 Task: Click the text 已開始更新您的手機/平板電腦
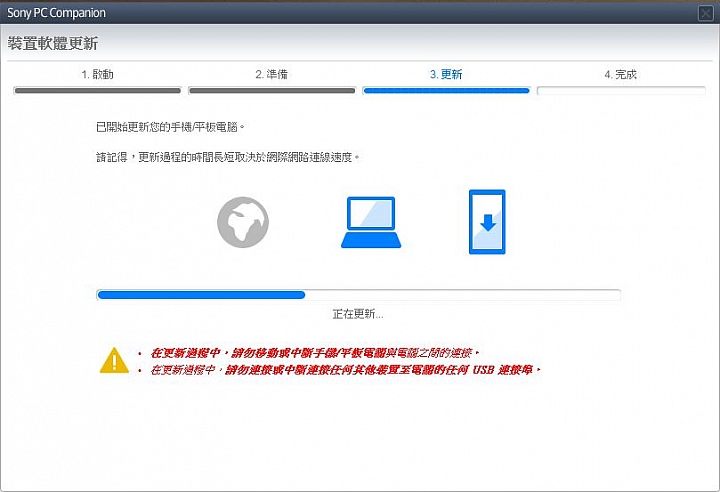(x=170, y=127)
